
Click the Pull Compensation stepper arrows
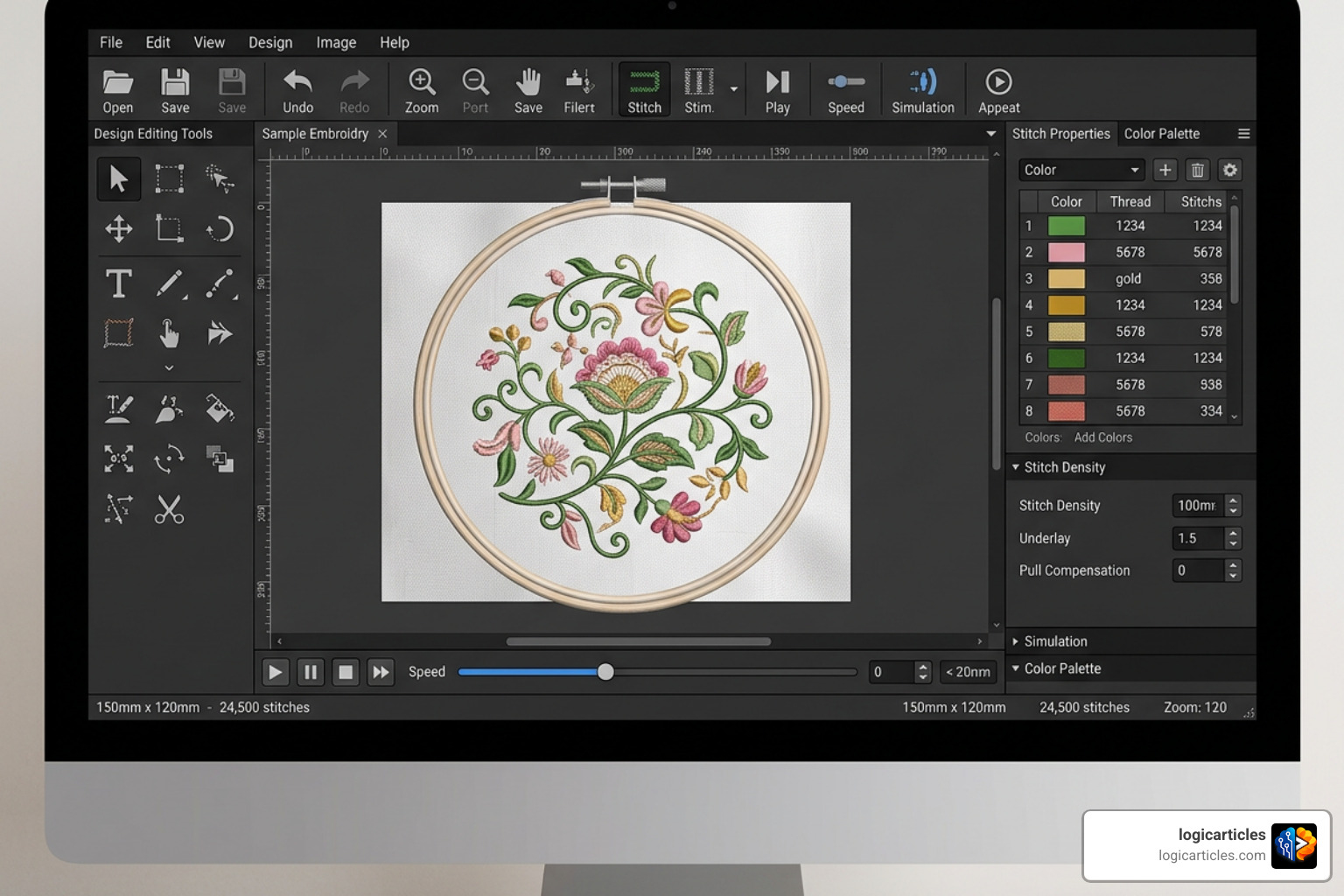coord(1233,570)
